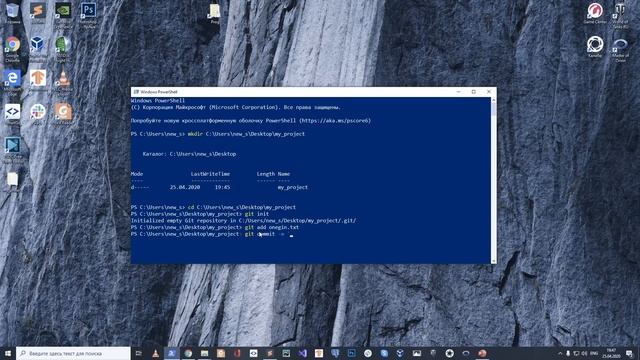
Task: Open the white swirl-ring desktop shortcut
Action: pyautogui.click(x=595, y=46)
